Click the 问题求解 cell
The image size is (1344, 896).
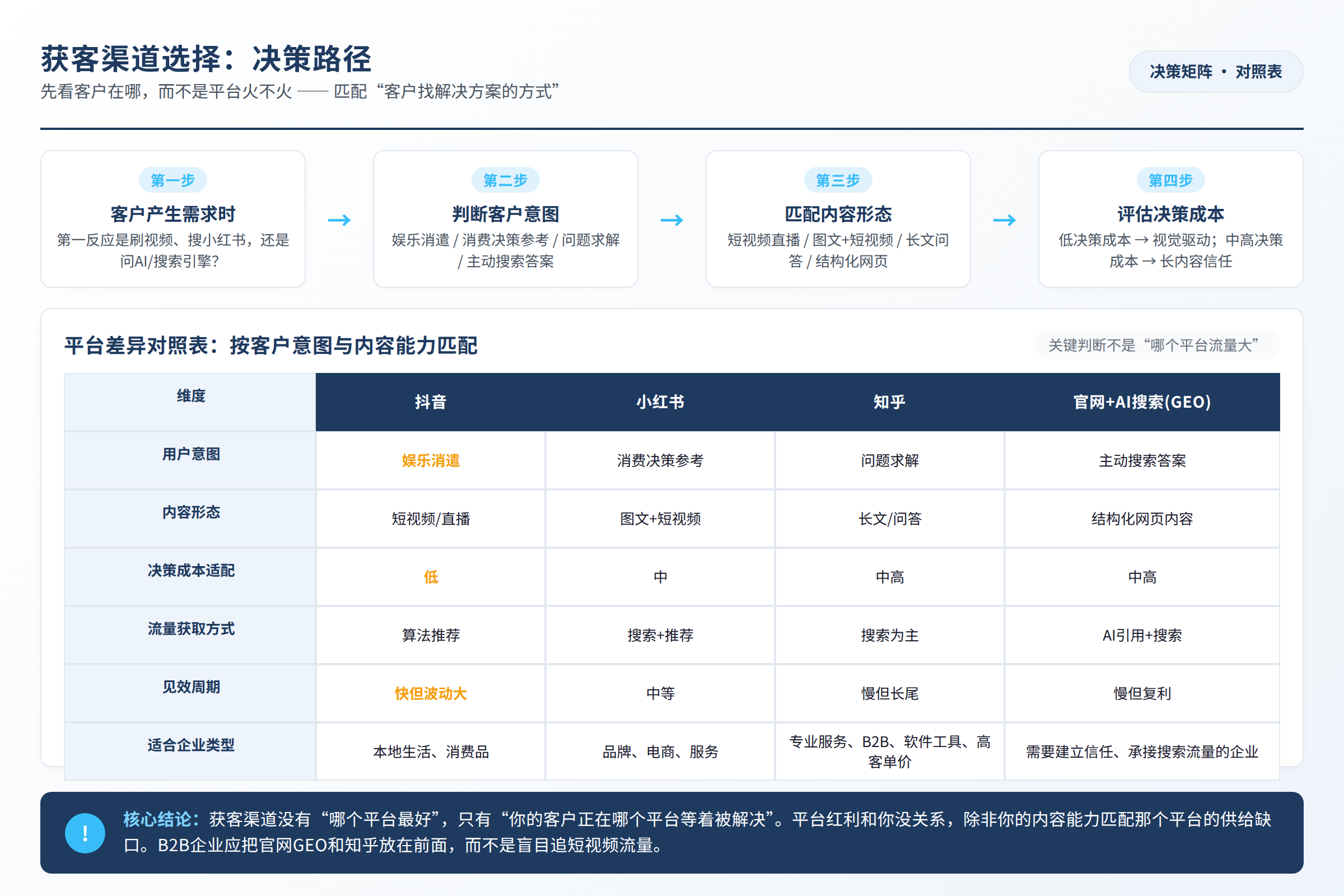point(890,460)
